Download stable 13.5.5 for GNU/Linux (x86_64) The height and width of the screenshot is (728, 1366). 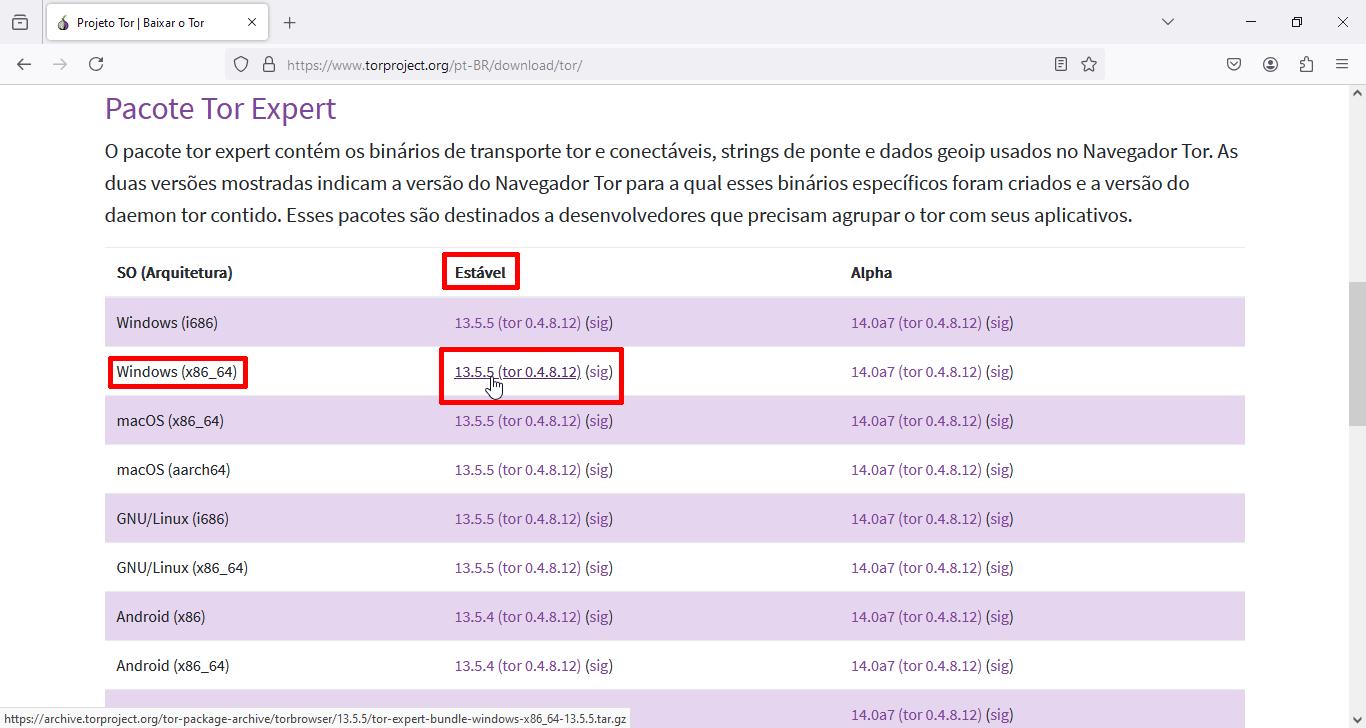pos(518,568)
